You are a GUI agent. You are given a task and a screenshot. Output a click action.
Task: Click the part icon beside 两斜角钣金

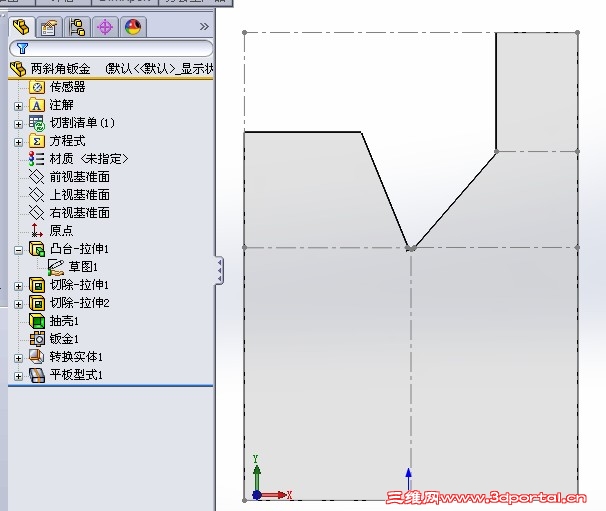pos(18,69)
